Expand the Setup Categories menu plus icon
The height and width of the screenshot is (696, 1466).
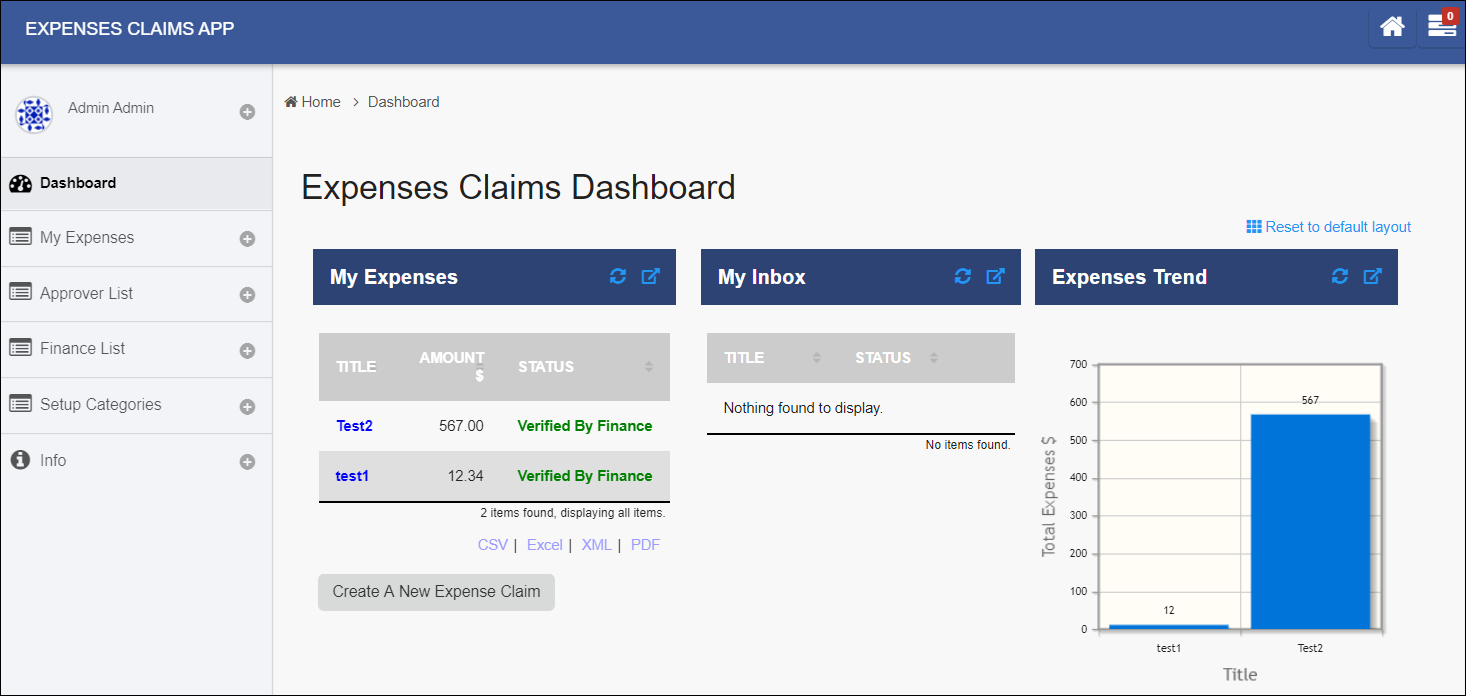coord(247,407)
